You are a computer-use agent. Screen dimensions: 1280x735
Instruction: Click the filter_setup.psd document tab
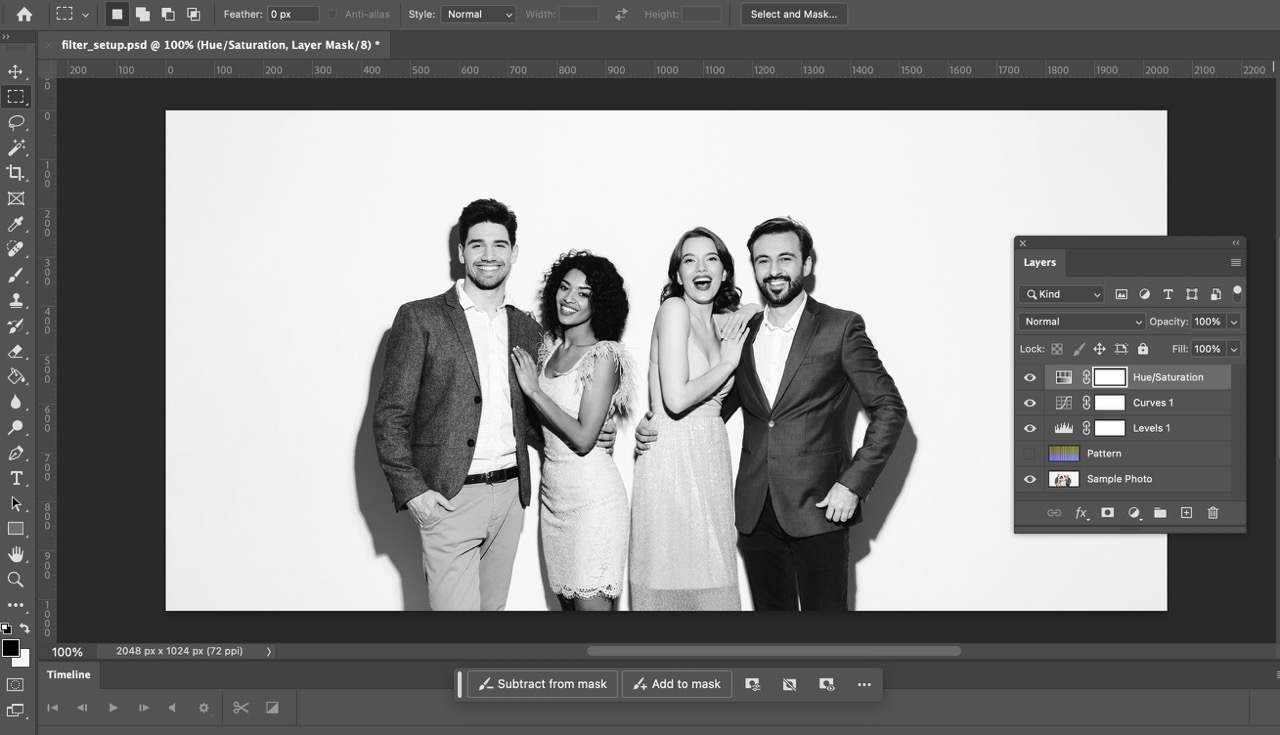click(x=220, y=45)
